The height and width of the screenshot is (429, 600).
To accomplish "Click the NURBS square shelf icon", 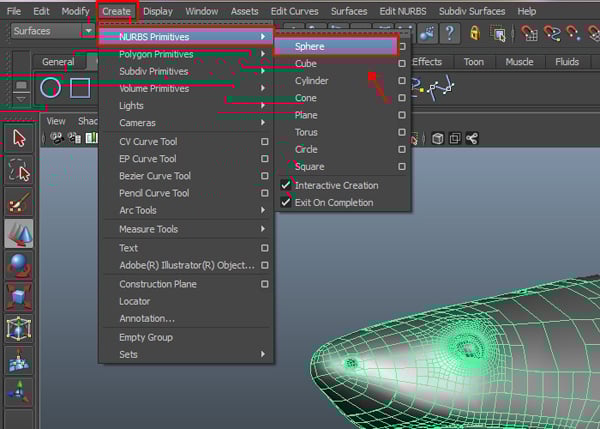I will (80, 89).
